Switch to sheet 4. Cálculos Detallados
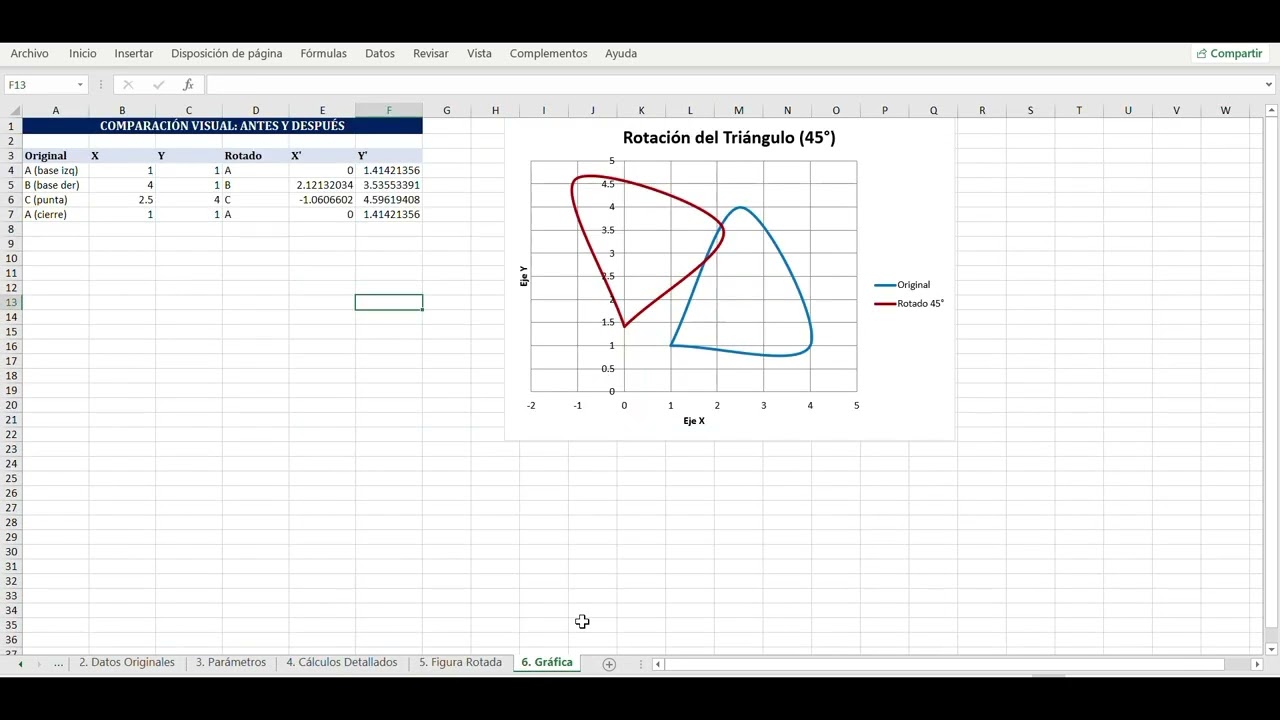 click(x=342, y=662)
